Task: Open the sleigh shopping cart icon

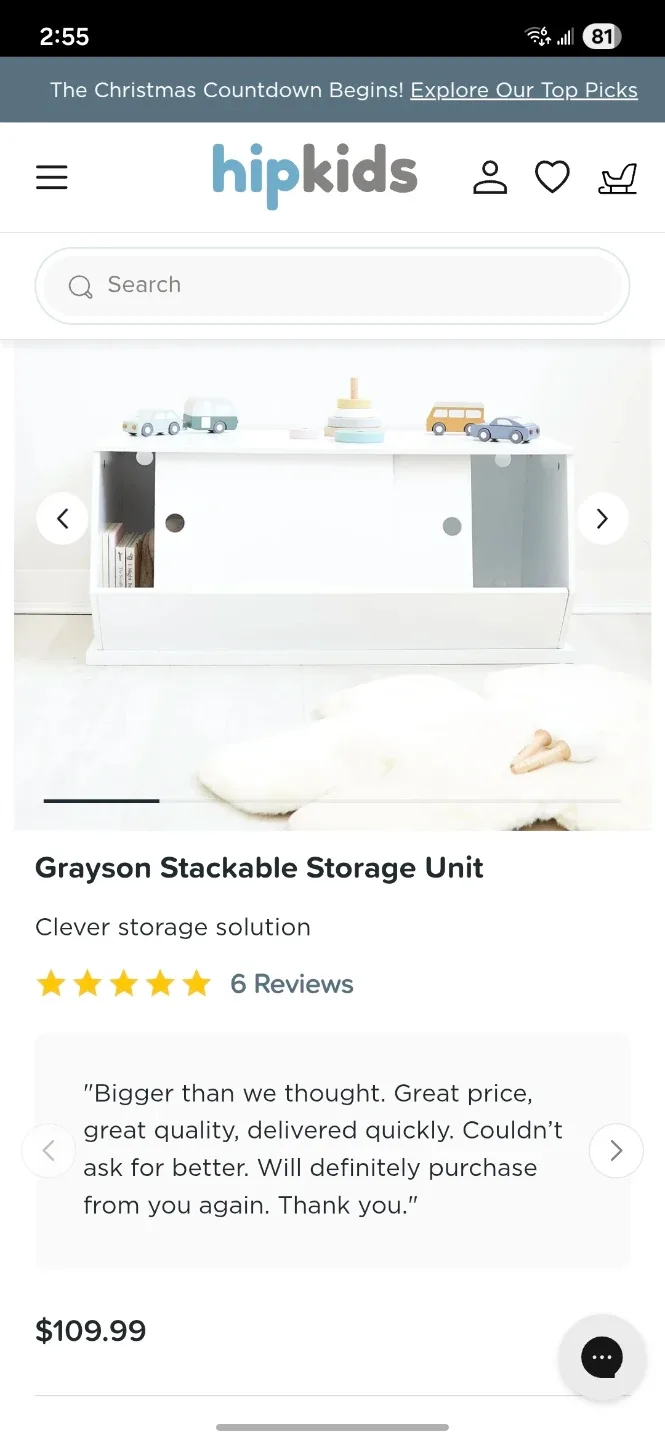Action: 617,178
